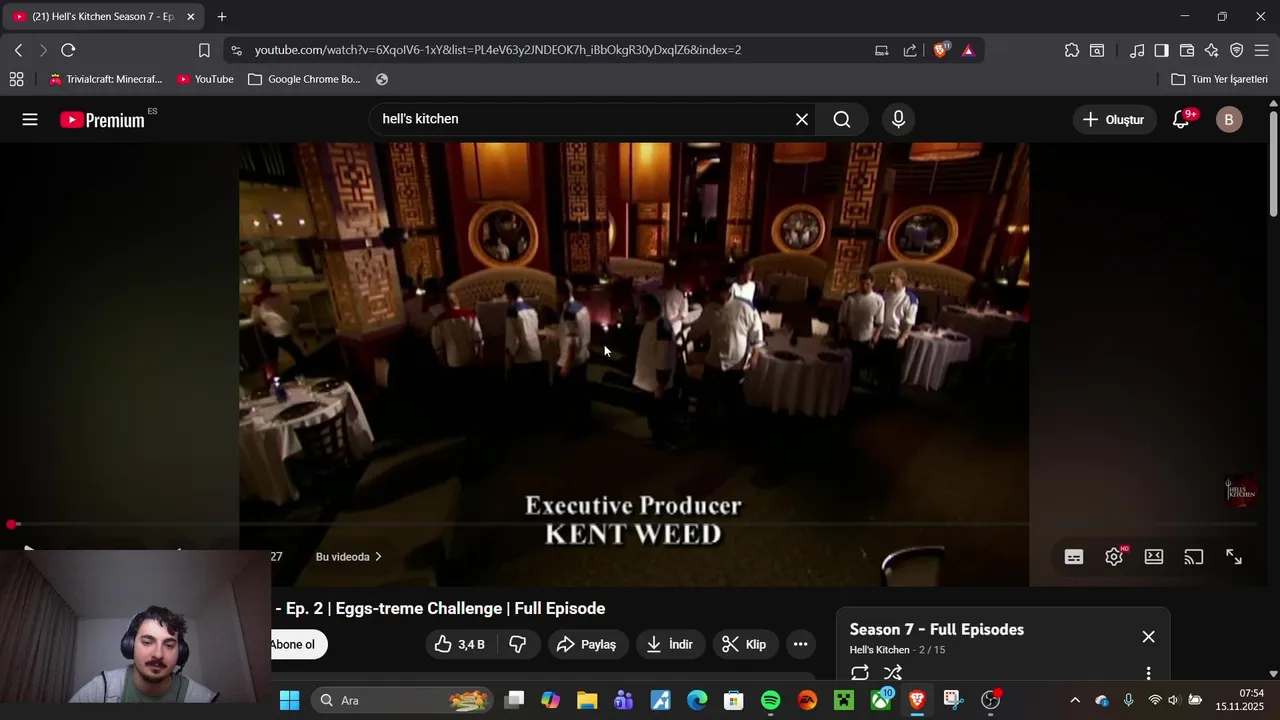Open Windows Start menu

point(289,700)
